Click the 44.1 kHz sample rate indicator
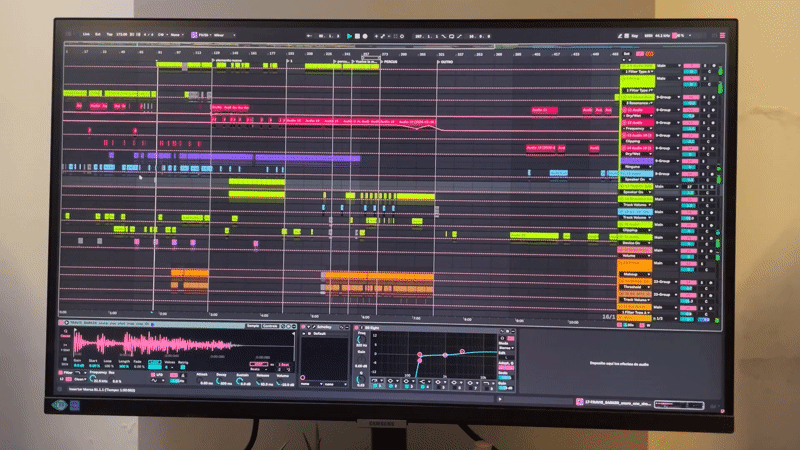Viewport: 800px width, 450px height. [662, 36]
